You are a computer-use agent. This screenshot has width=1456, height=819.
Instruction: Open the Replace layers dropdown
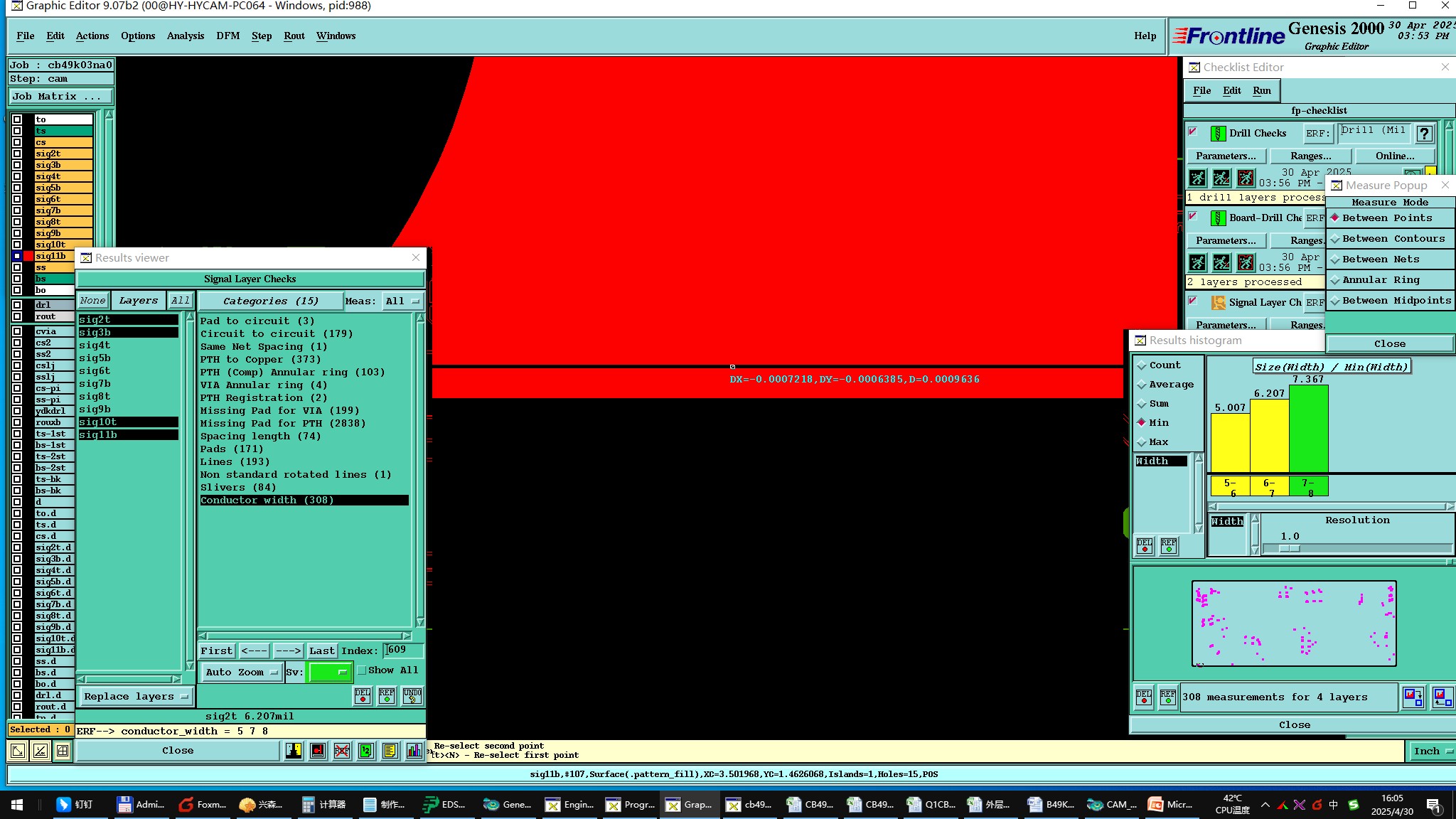[x=135, y=696]
